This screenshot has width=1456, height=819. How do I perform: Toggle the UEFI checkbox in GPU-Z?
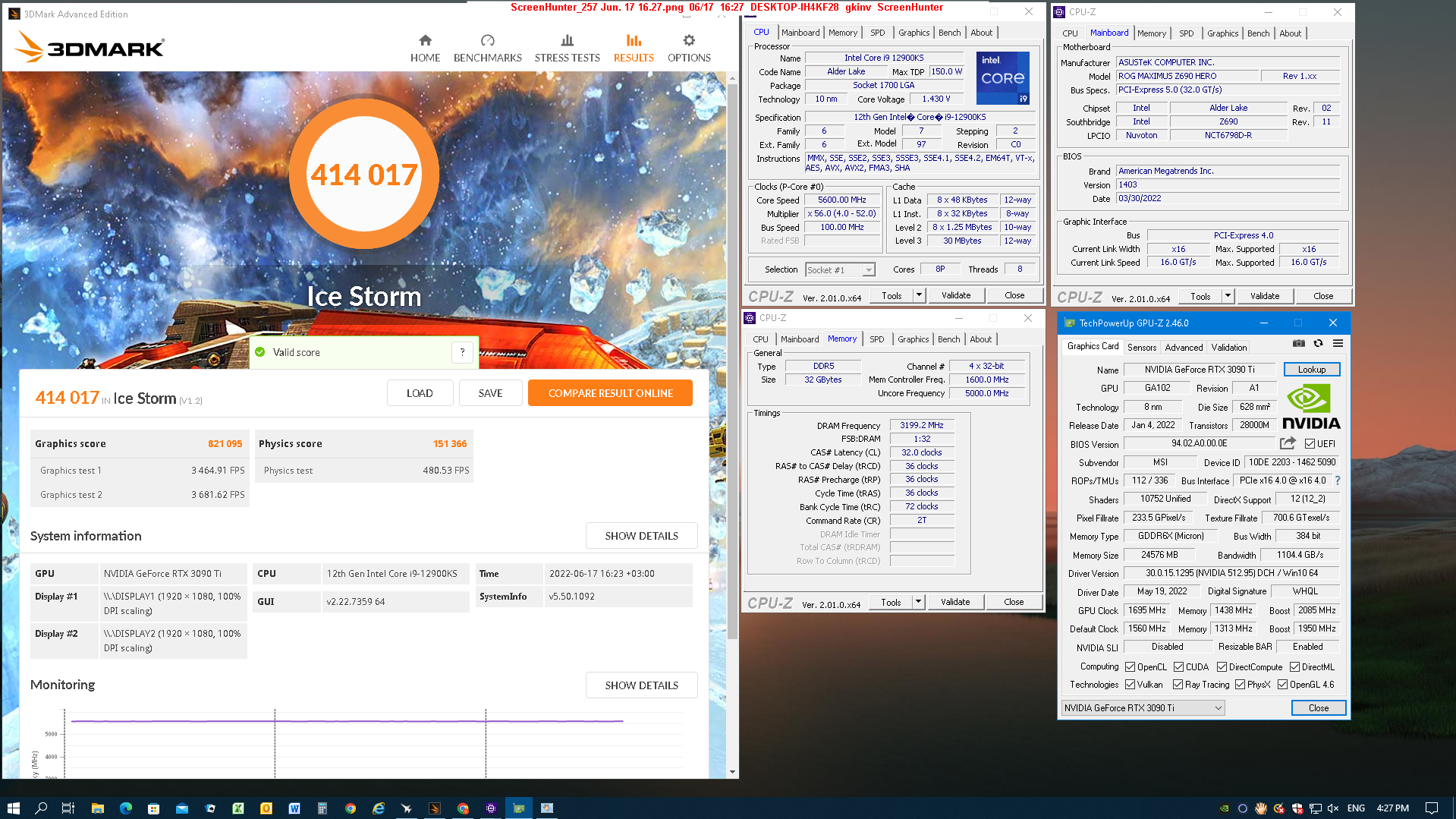pos(1310,444)
